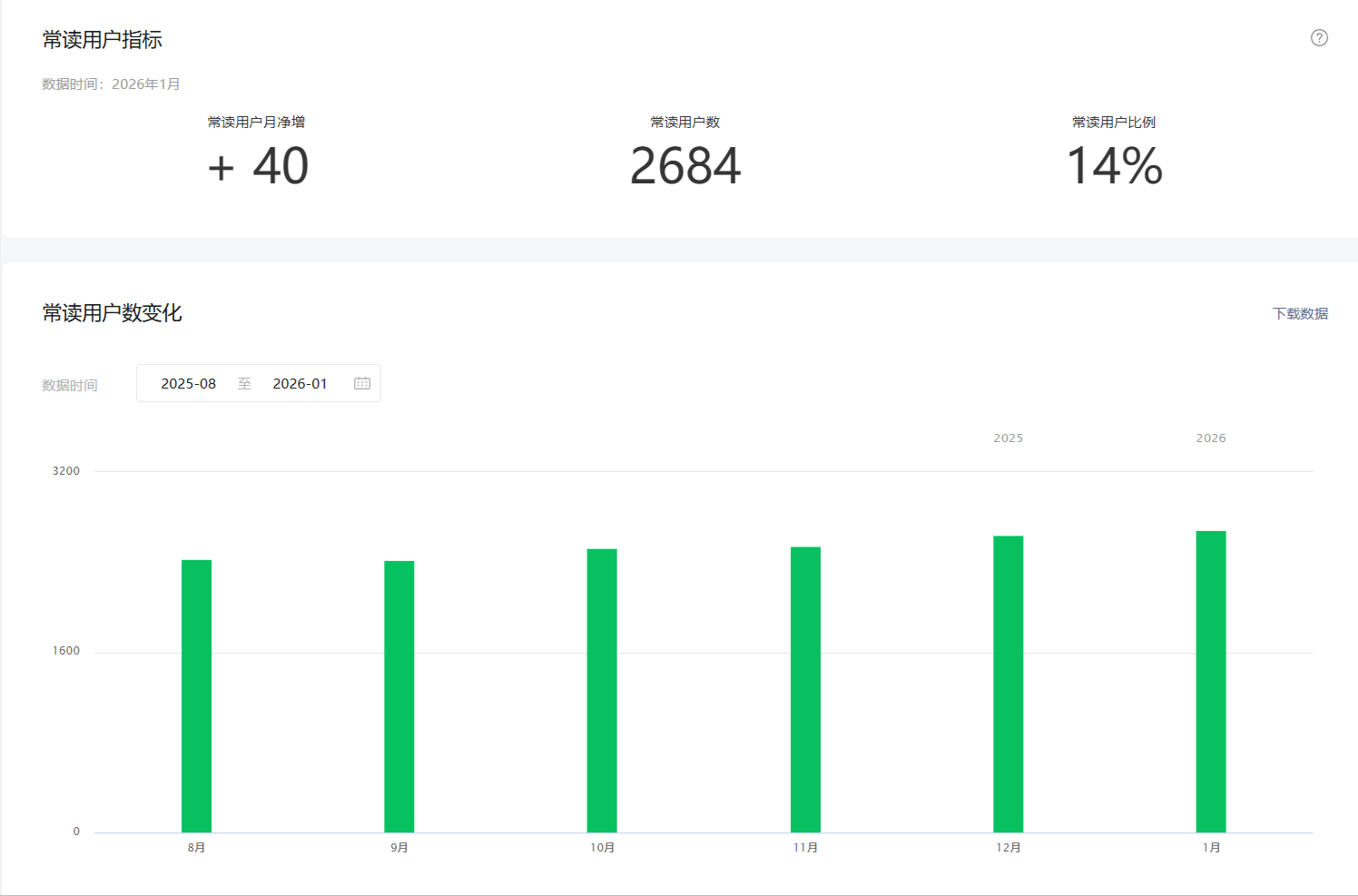Image resolution: width=1358 pixels, height=896 pixels.
Task: Click the 至 separator in date range
Action: (x=244, y=384)
